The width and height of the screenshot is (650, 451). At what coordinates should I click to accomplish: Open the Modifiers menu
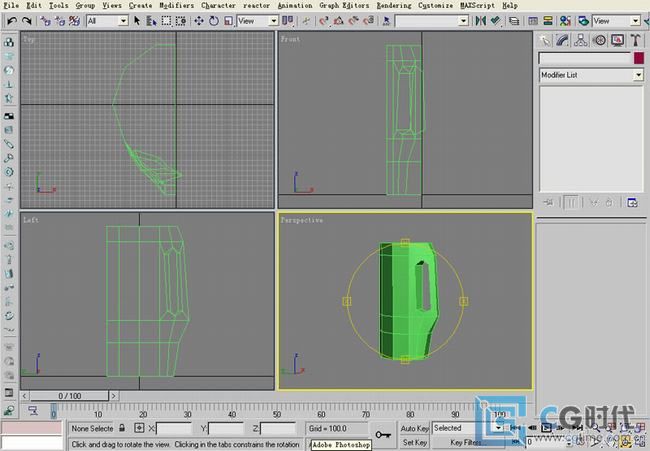coord(177,5)
